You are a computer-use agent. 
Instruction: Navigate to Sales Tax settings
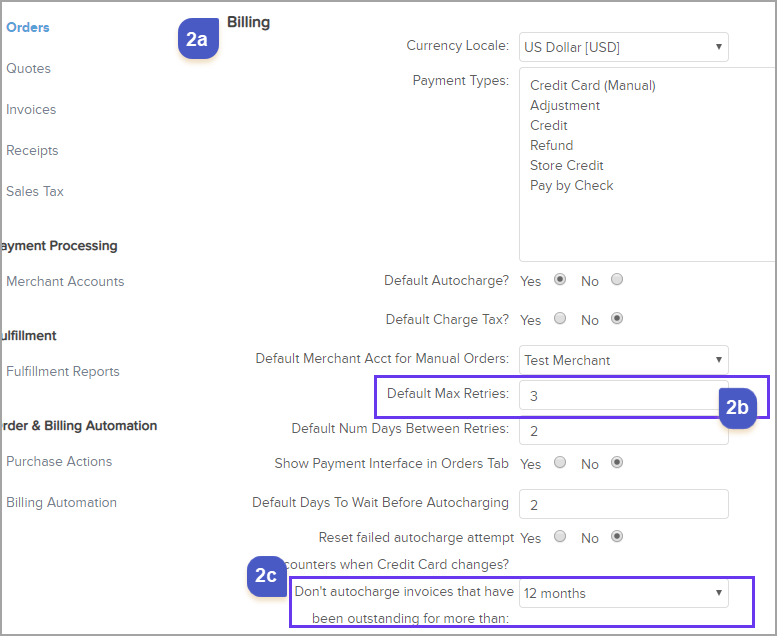tap(35, 191)
